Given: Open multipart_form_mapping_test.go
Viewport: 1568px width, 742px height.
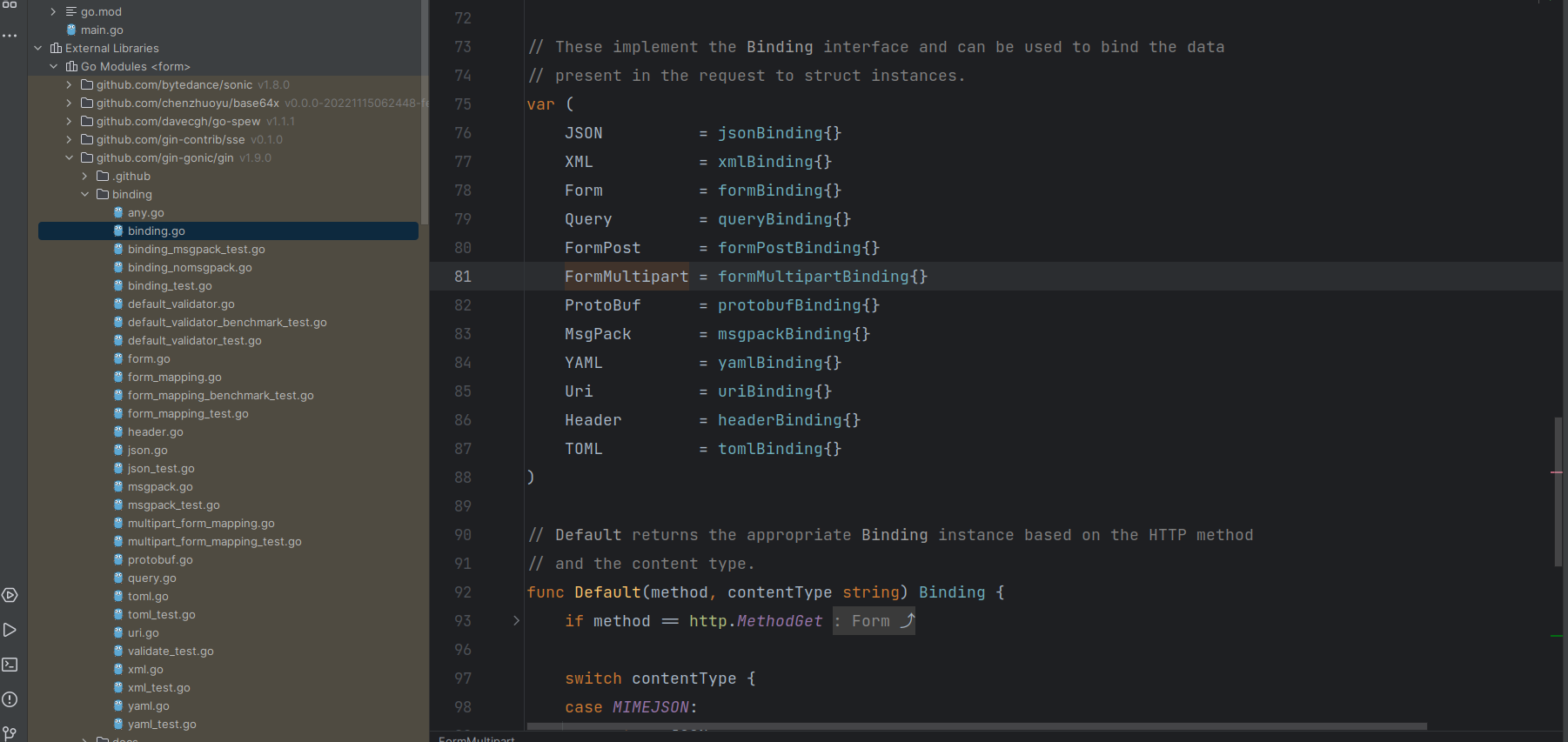Looking at the screenshot, I should [x=214, y=541].
